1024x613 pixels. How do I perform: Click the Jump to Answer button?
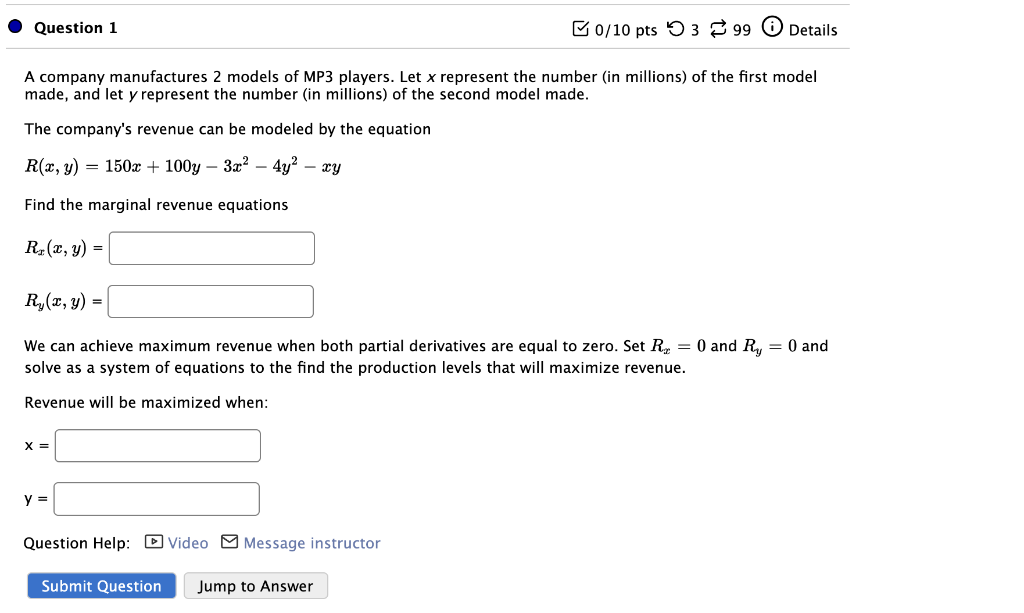point(255,585)
